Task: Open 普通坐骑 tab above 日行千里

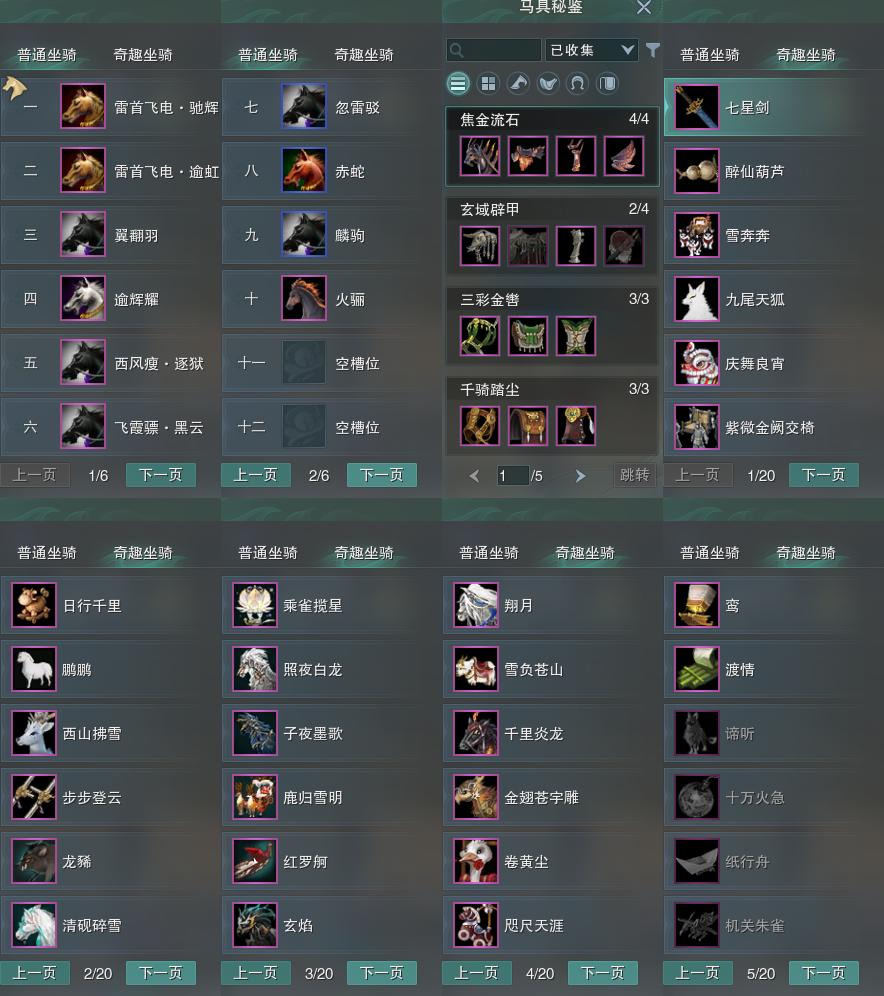Action: coord(47,553)
